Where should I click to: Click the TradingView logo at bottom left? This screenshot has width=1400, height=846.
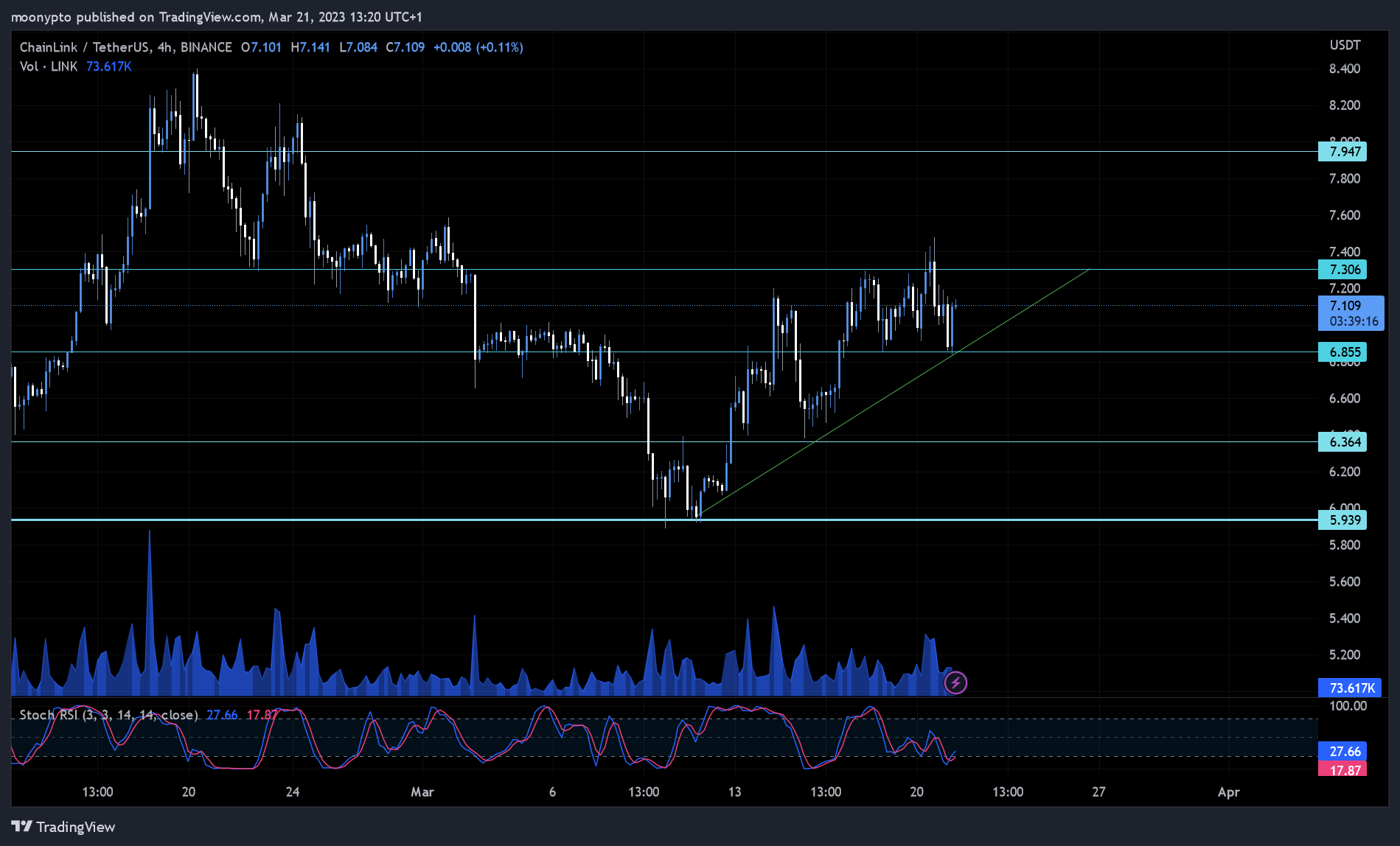(x=63, y=827)
